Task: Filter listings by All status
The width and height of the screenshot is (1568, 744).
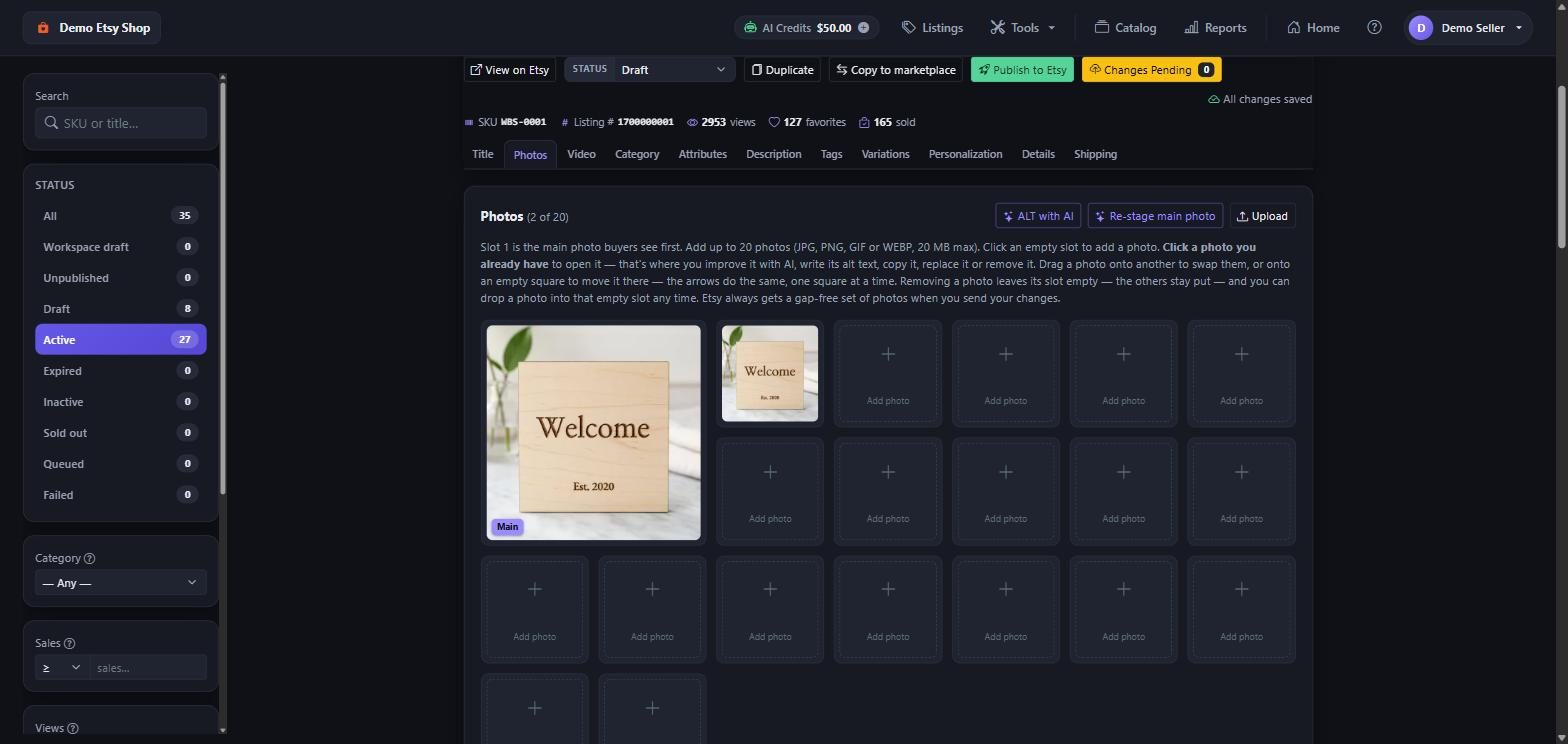Action: point(120,216)
